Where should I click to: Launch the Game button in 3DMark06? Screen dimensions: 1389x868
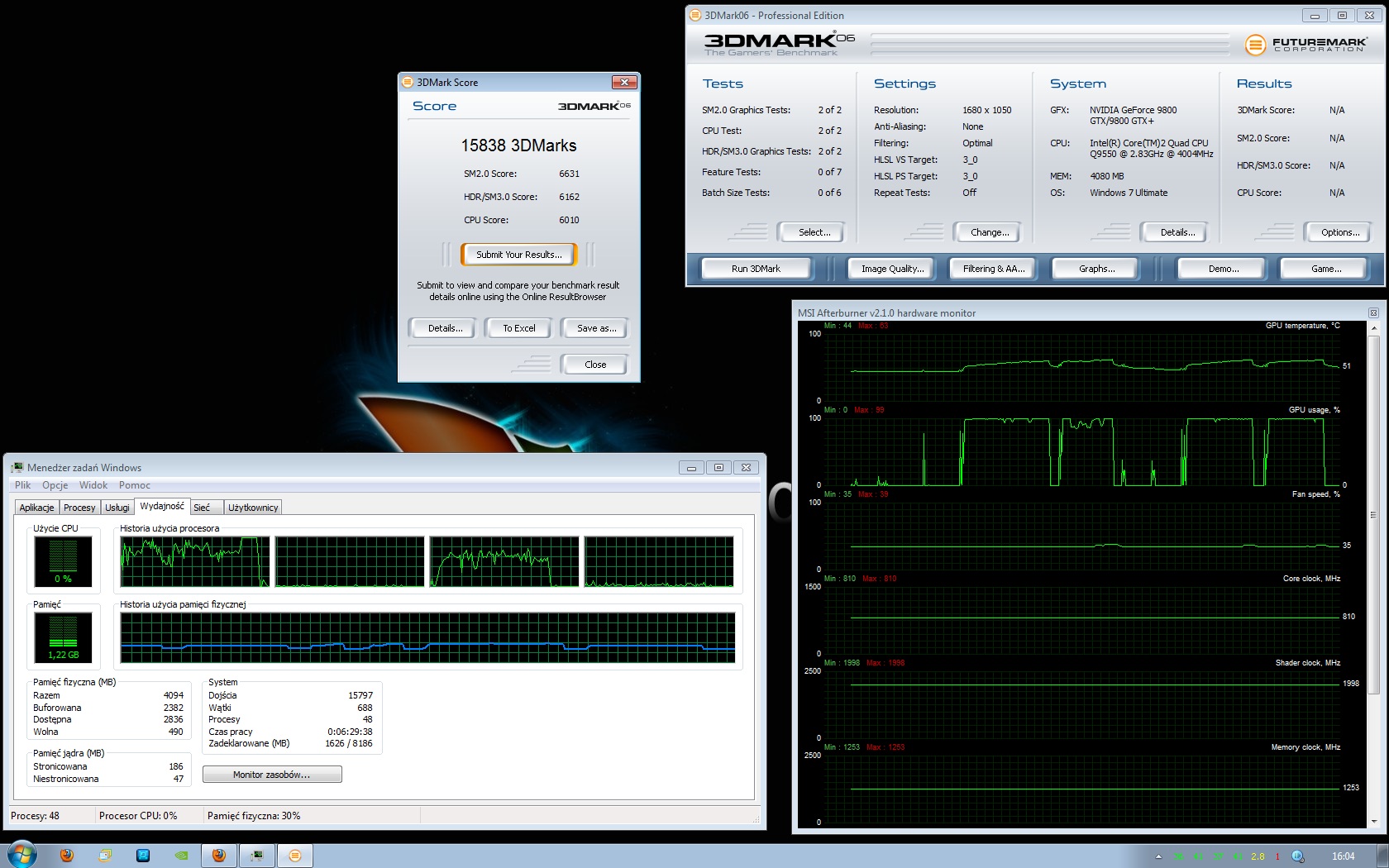[x=1325, y=269]
